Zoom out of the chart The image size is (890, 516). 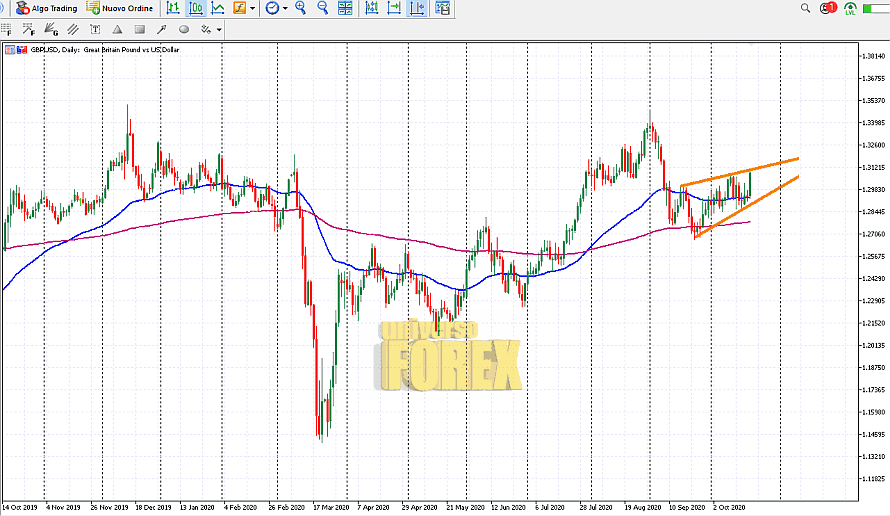[x=323, y=8]
